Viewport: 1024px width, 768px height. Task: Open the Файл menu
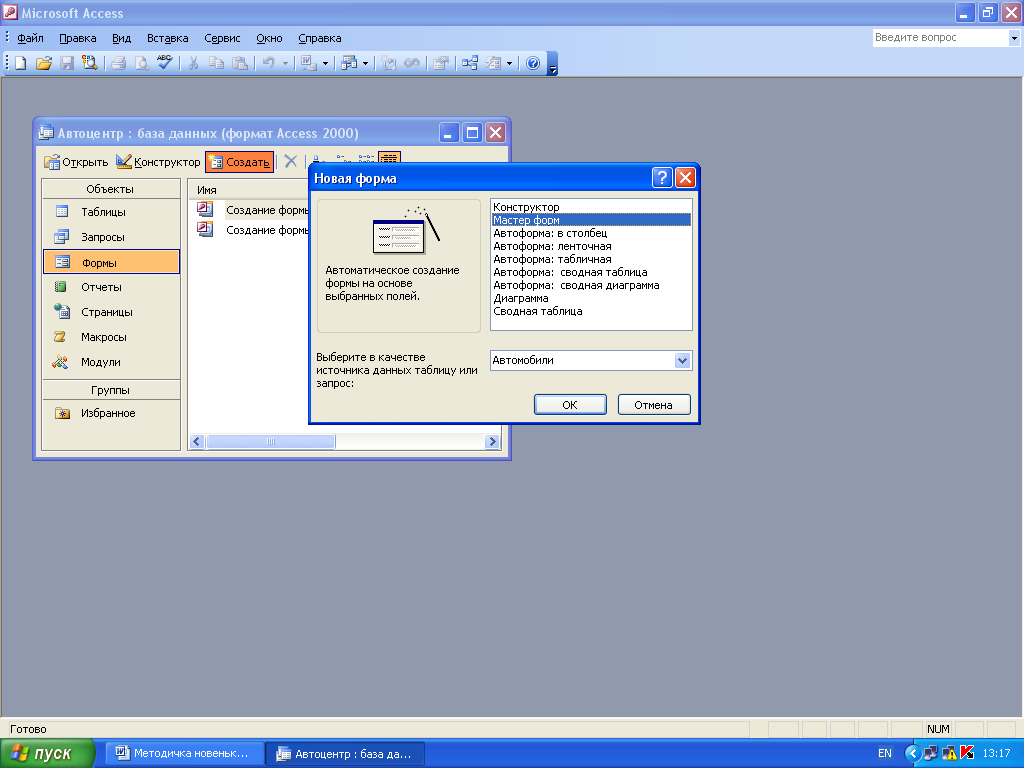pyautogui.click(x=30, y=38)
